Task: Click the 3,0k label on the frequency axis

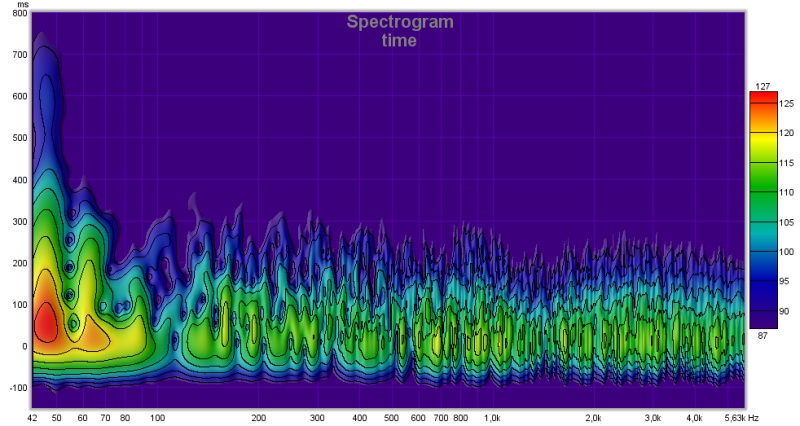Action: [x=653, y=418]
